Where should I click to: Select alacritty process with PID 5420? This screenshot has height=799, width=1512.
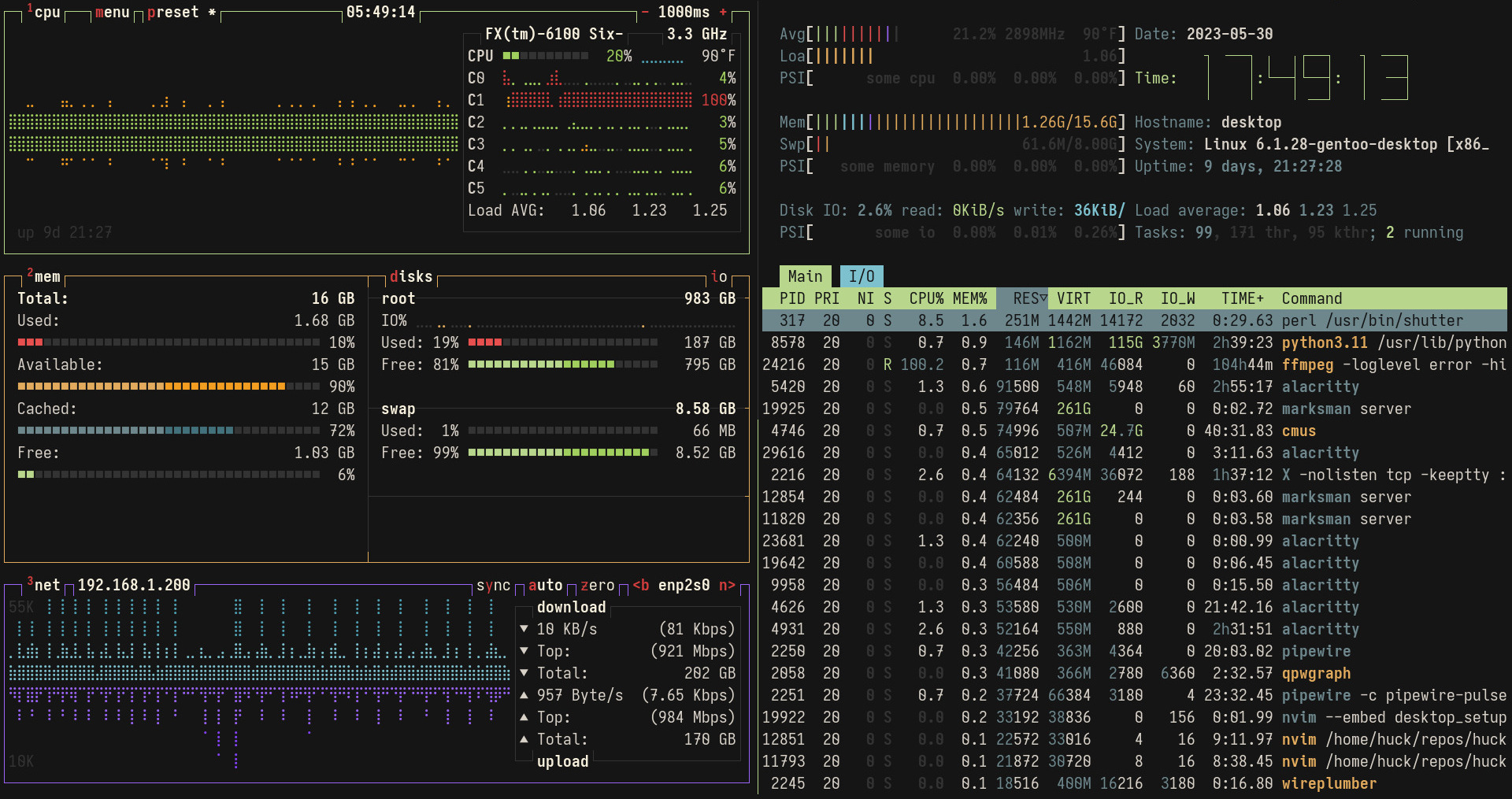1135,387
